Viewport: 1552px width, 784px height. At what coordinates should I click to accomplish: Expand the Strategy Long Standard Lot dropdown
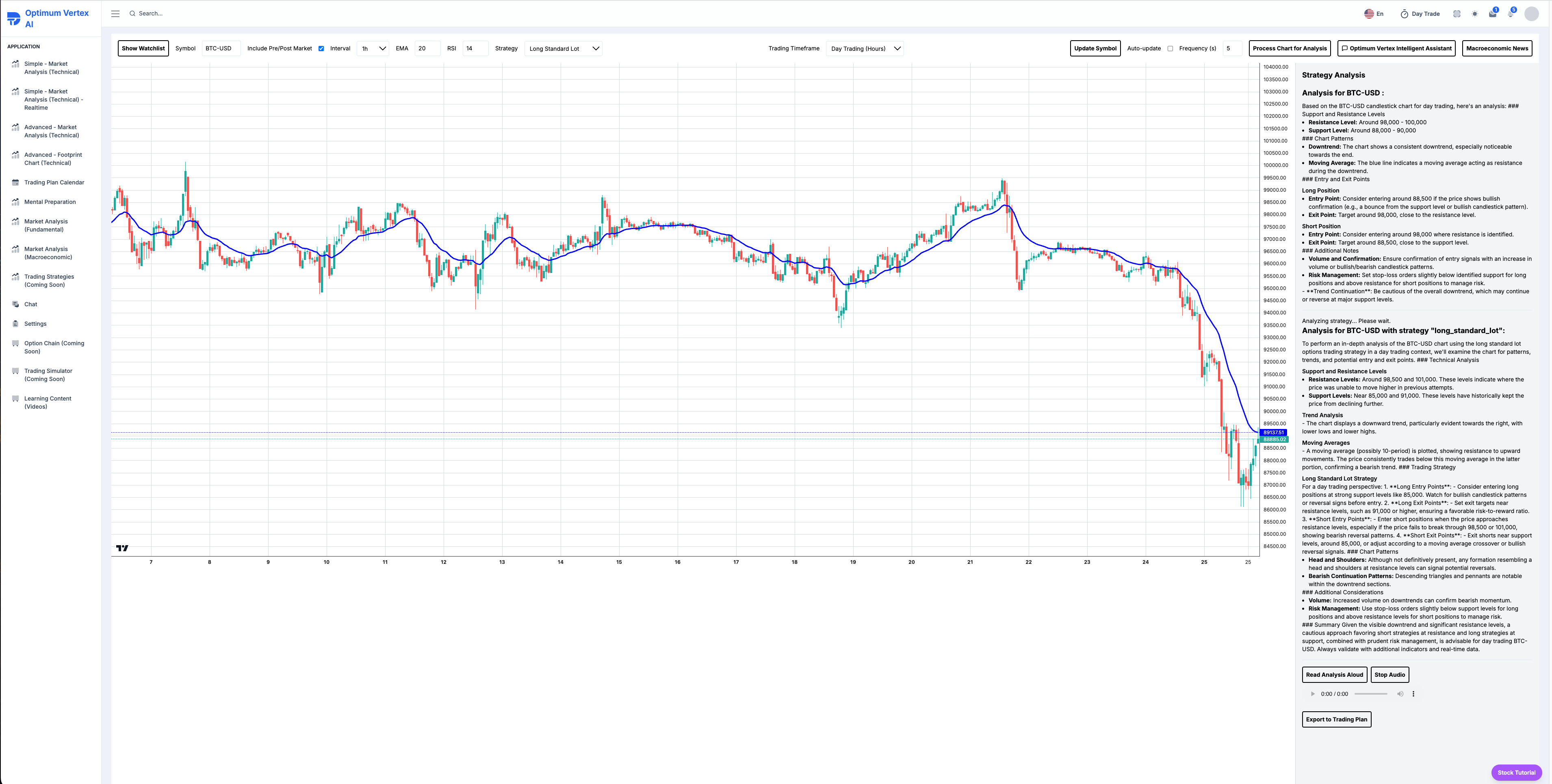tap(564, 49)
